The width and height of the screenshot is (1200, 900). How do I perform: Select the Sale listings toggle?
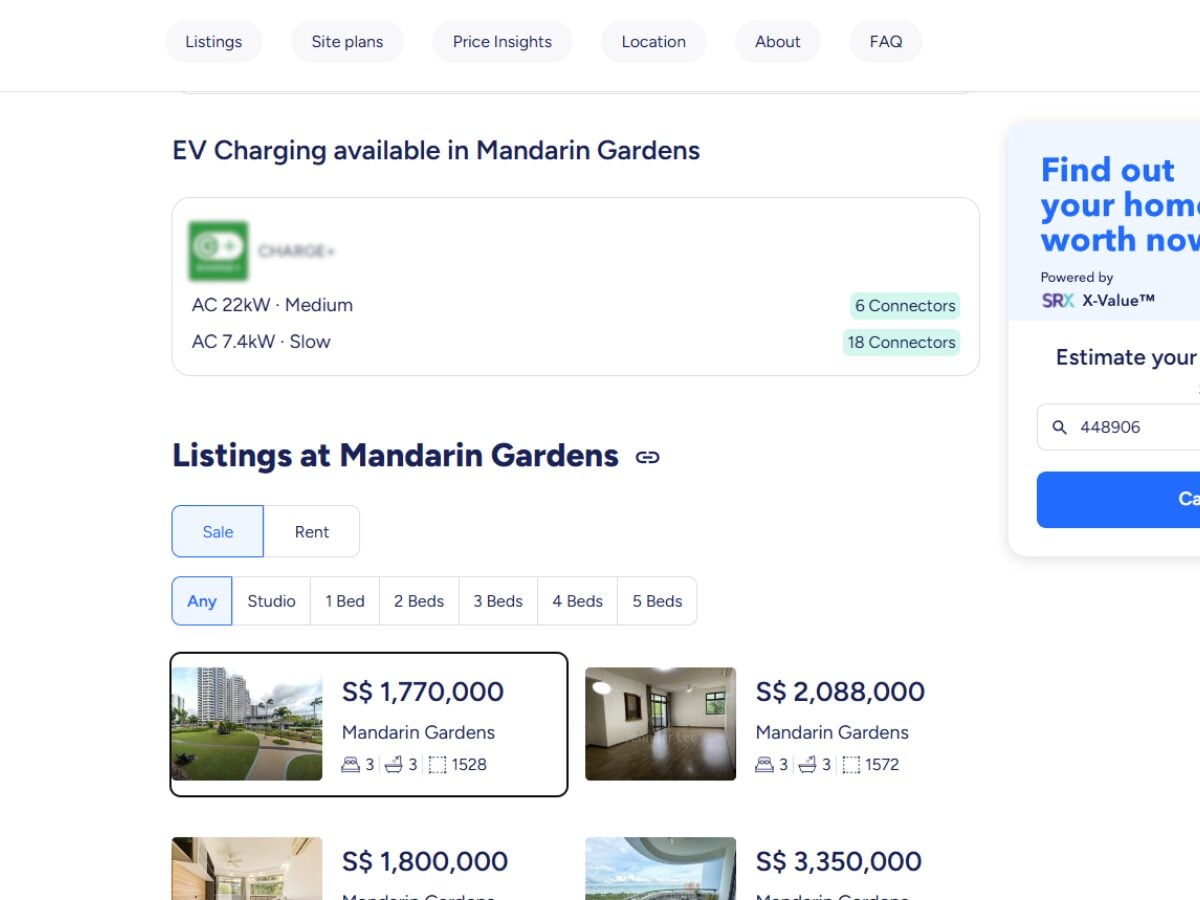point(217,531)
